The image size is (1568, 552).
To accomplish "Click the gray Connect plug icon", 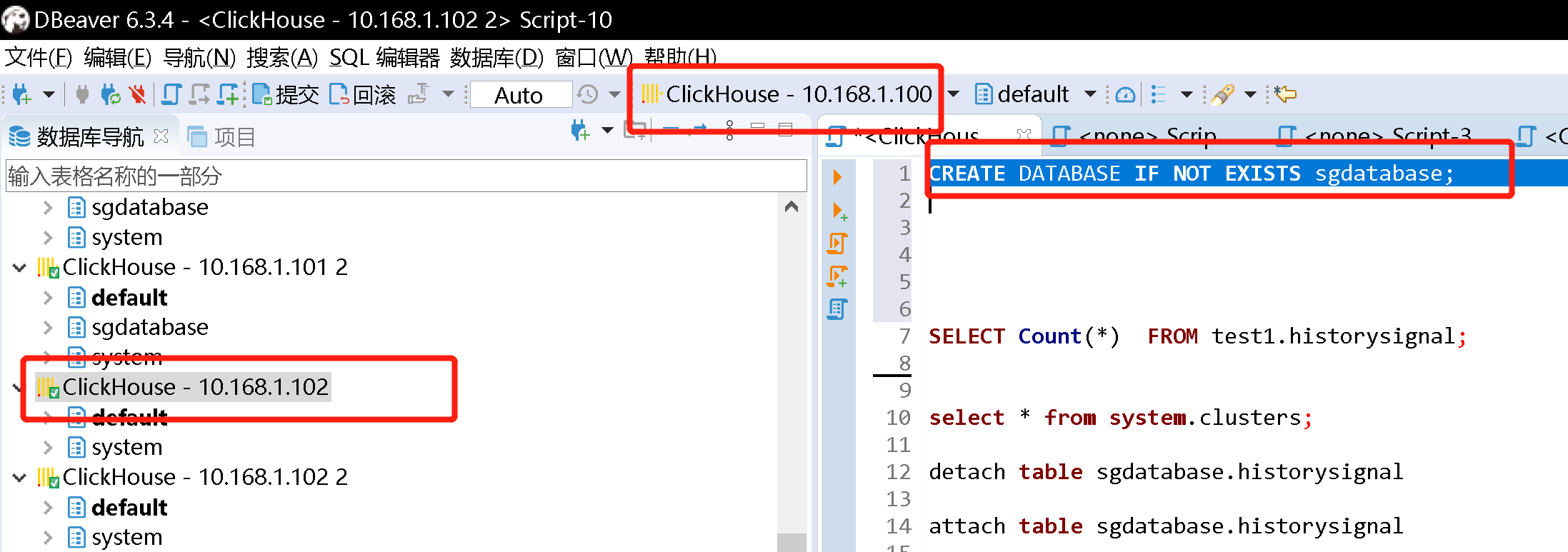I will point(82,94).
